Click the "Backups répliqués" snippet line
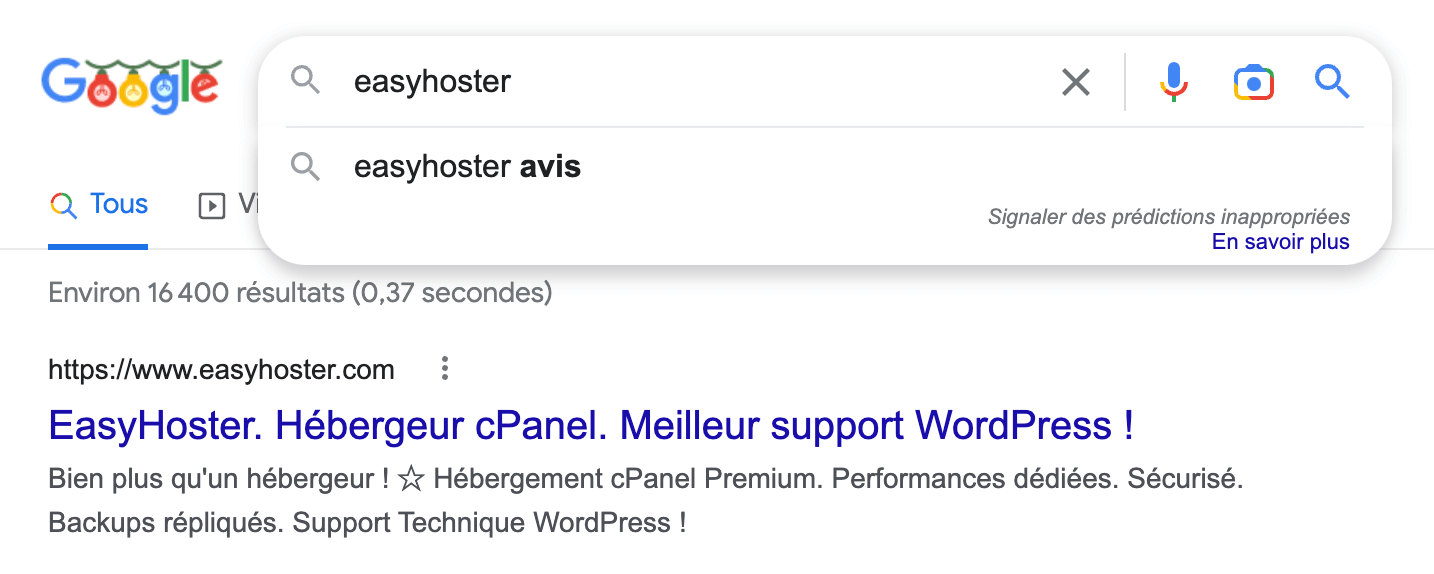This screenshot has height=574, width=1434. (x=367, y=522)
